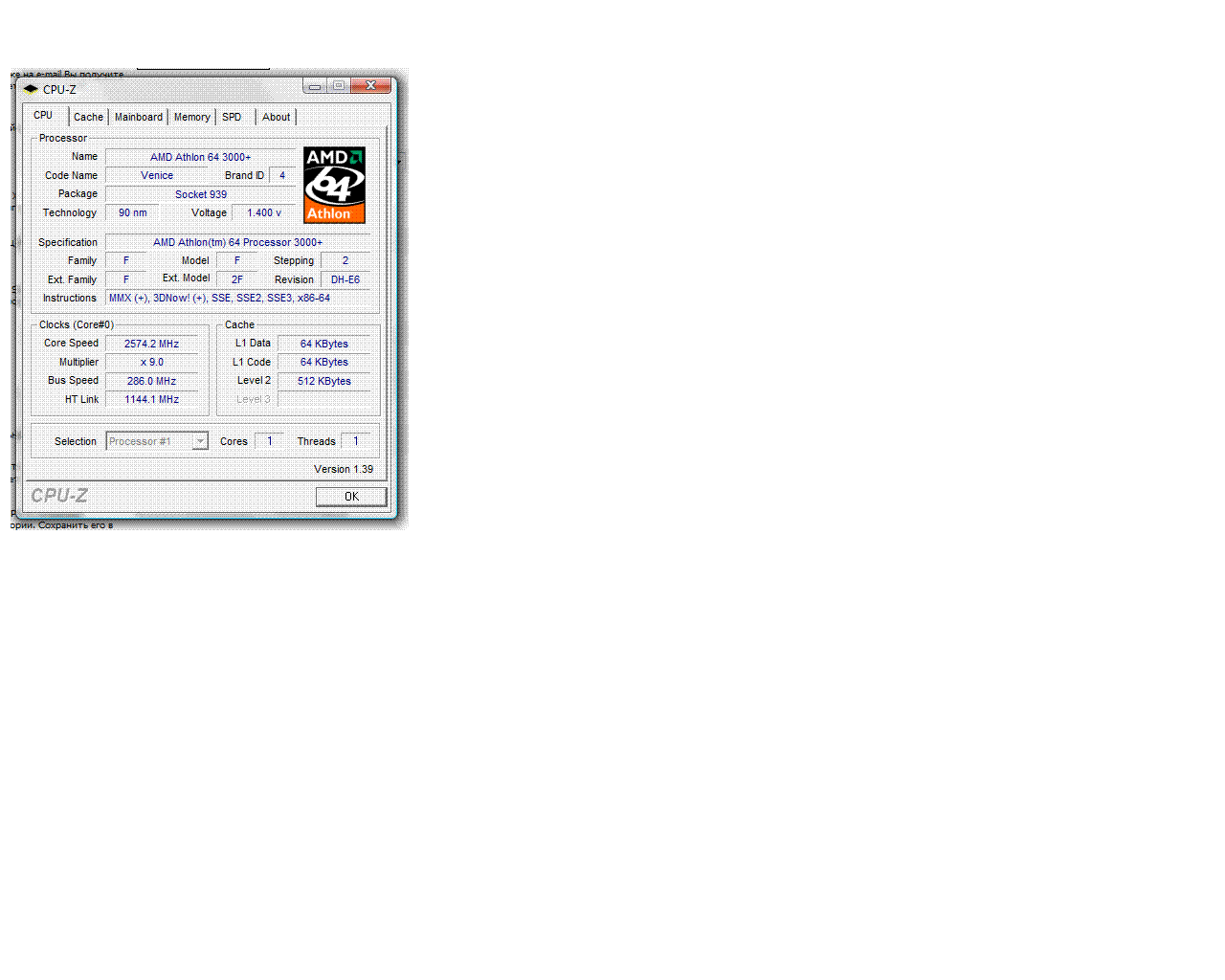Viewport: 1225px width, 980px height.
Task: Click the Core Speed value '2574.2 MHz'
Action: click(151, 344)
